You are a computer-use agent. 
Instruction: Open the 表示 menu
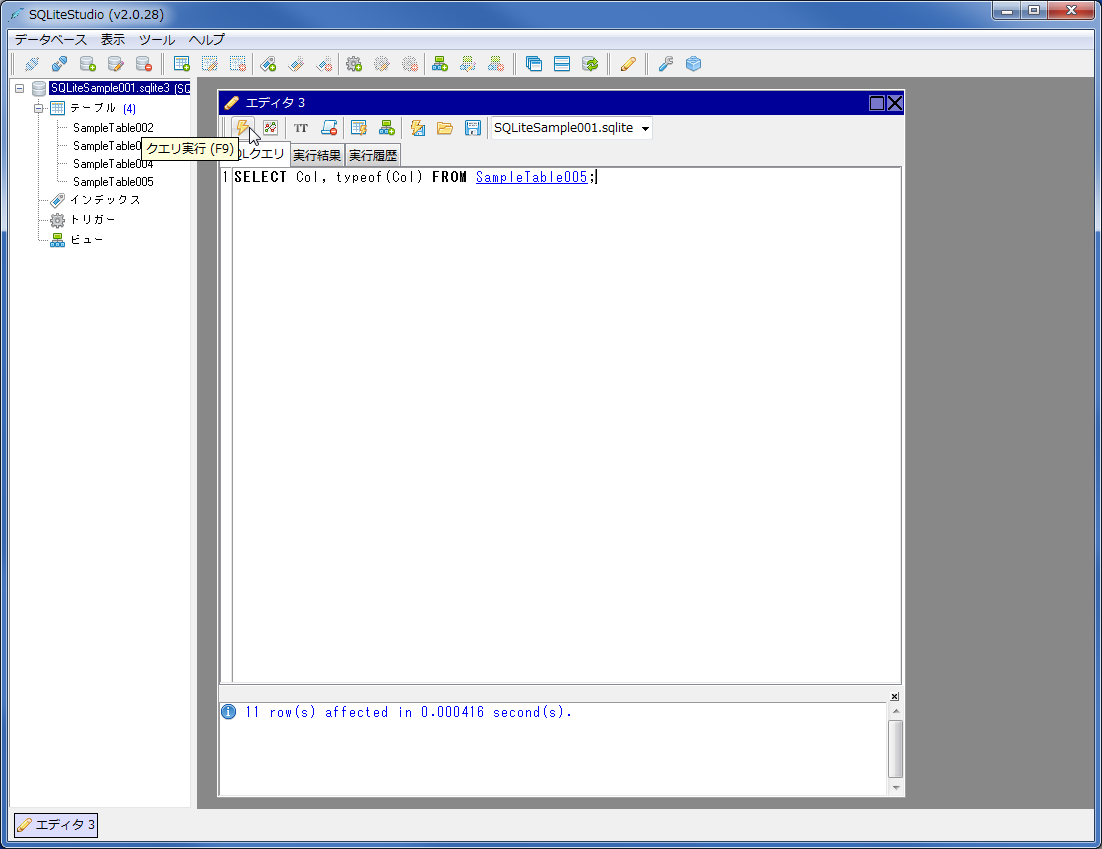[x=112, y=39]
